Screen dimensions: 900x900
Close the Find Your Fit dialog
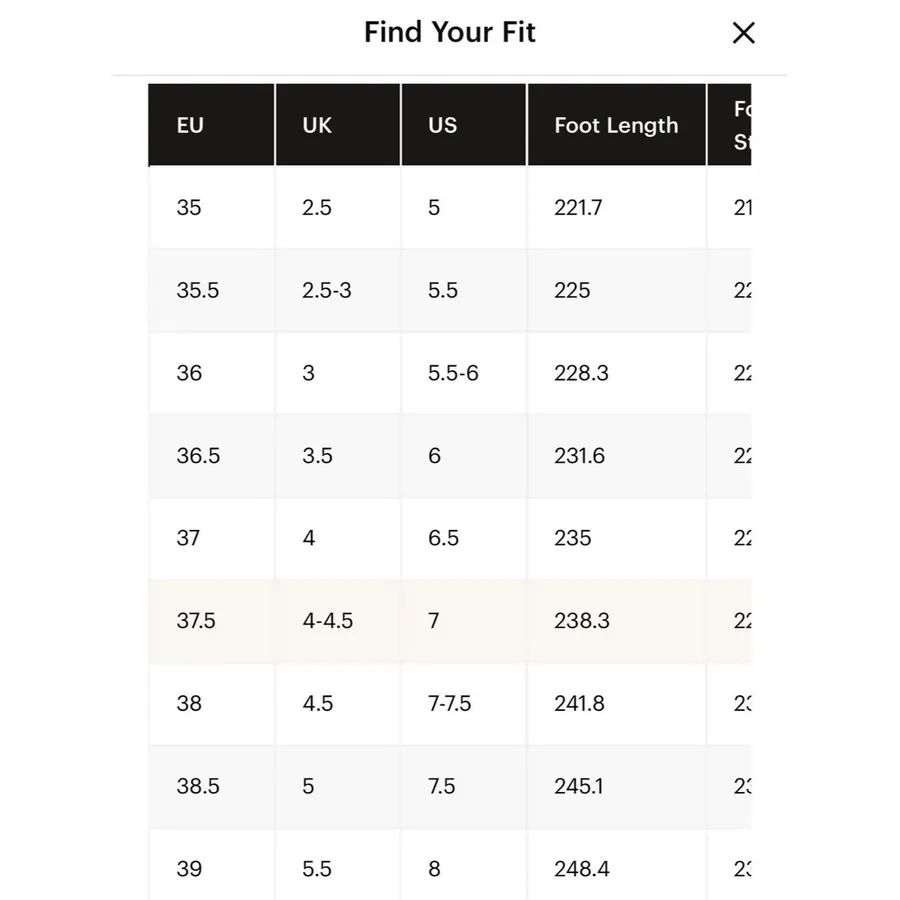[743, 33]
